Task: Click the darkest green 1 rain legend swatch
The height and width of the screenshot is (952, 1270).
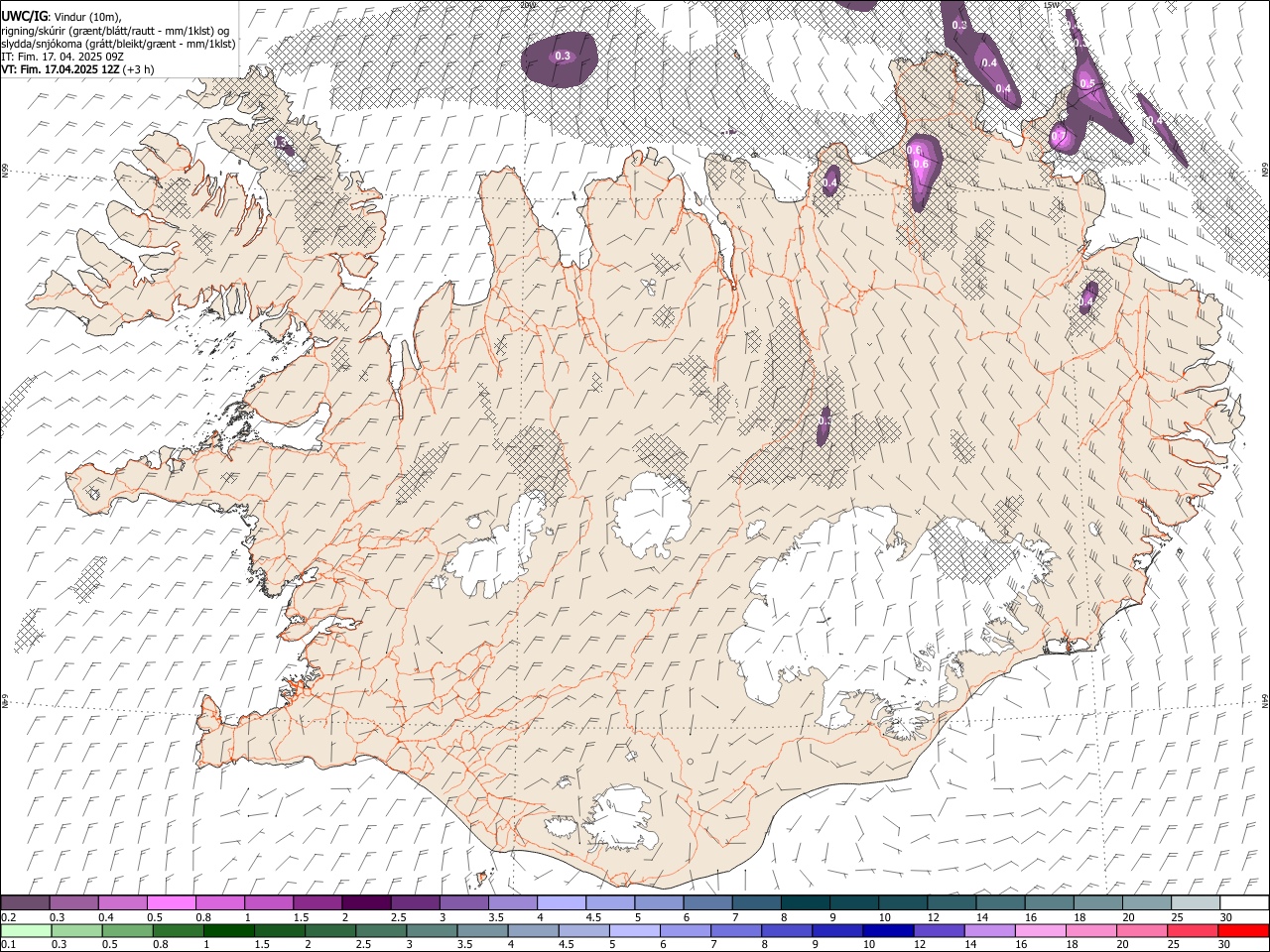Action: 228,931
